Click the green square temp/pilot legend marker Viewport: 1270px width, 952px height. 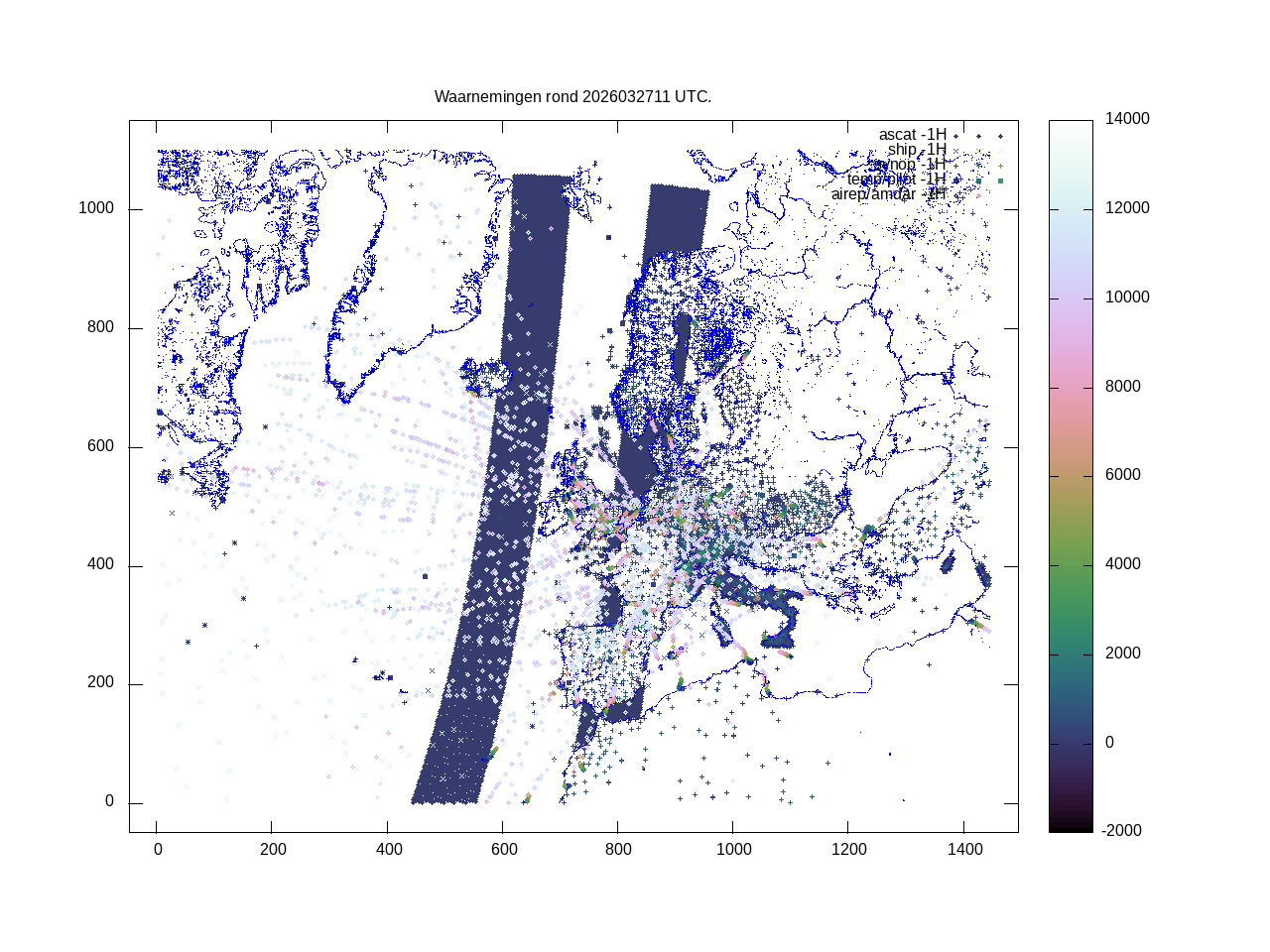(x=1000, y=180)
